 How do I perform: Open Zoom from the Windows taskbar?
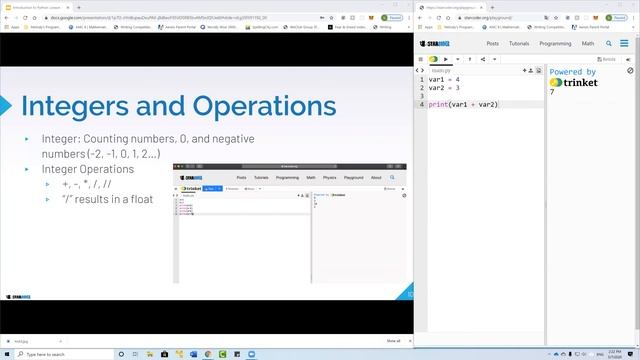[252, 354]
